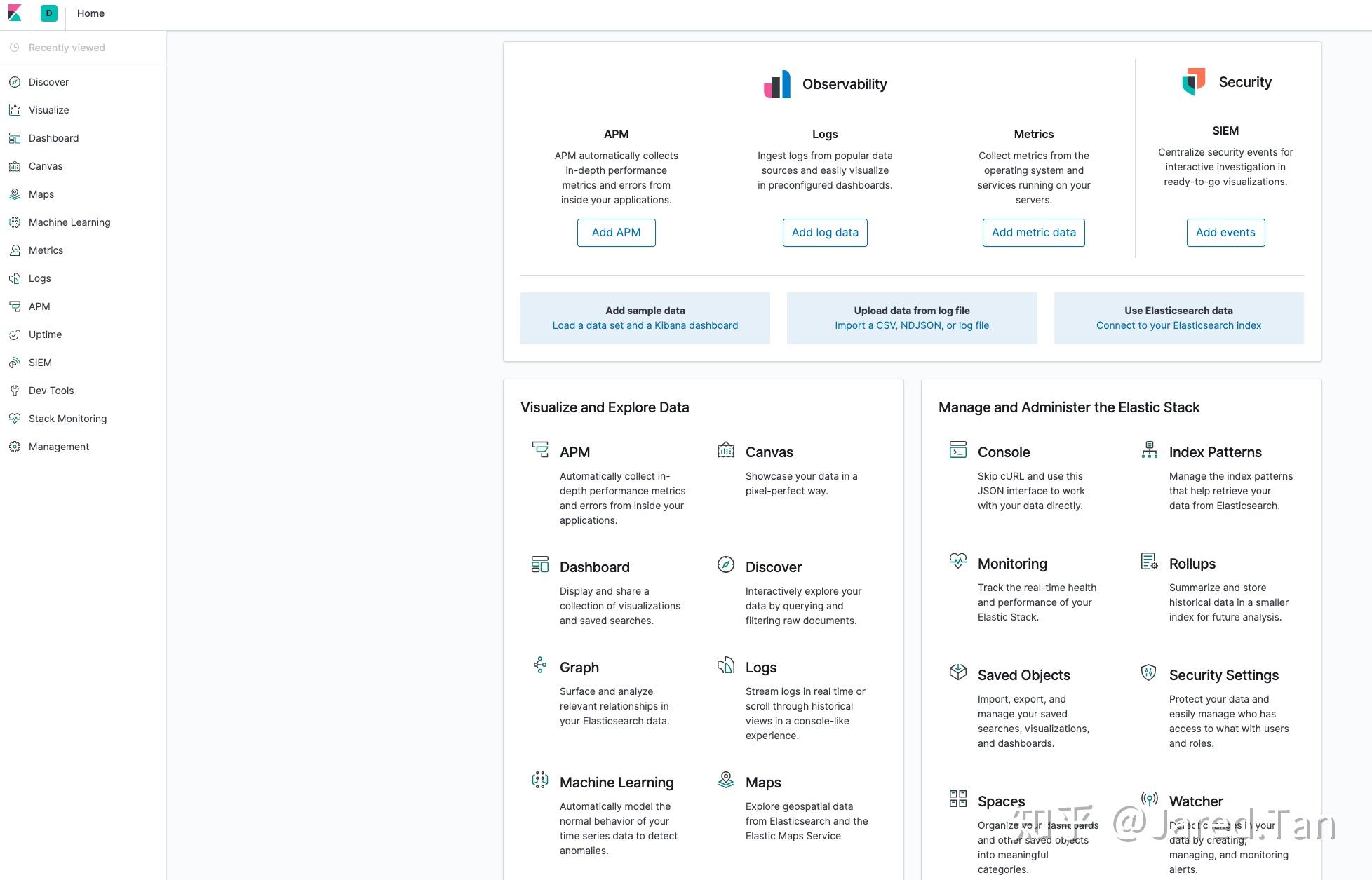The height and width of the screenshot is (880, 1372).
Task: Click the D space avatar
Action: pos(48,13)
